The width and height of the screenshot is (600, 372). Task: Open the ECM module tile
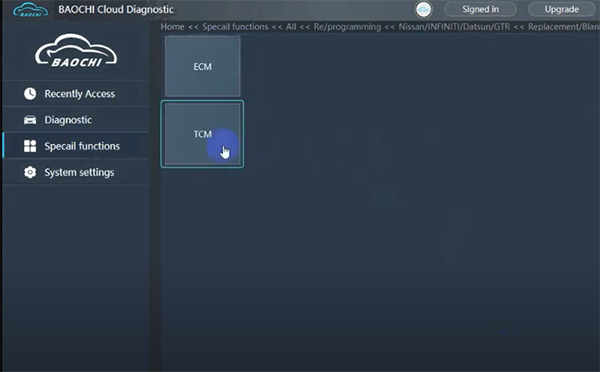(x=202, y=66)
